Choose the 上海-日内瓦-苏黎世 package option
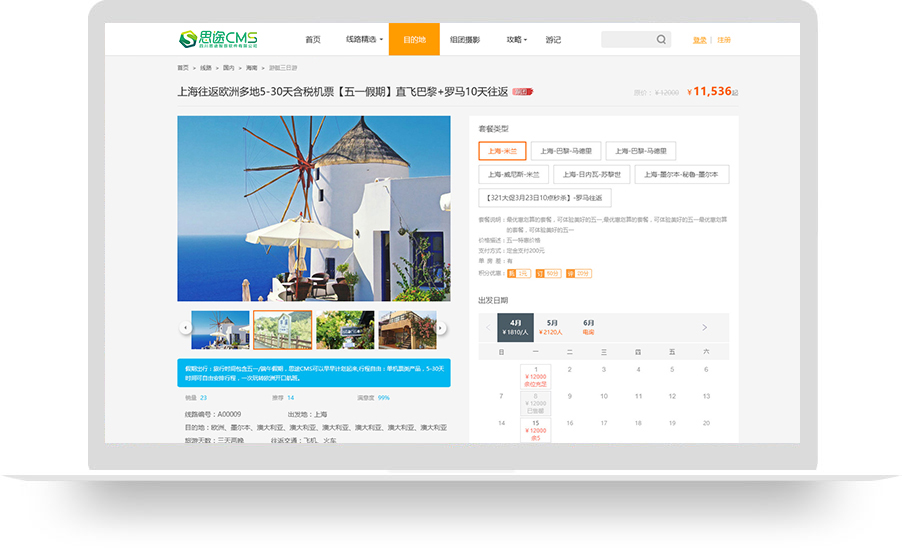 click(592, 174)
